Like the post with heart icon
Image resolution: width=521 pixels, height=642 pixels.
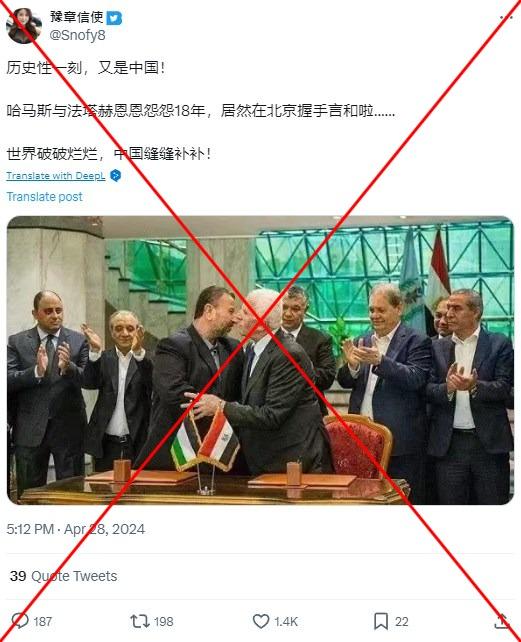[260, 621]
